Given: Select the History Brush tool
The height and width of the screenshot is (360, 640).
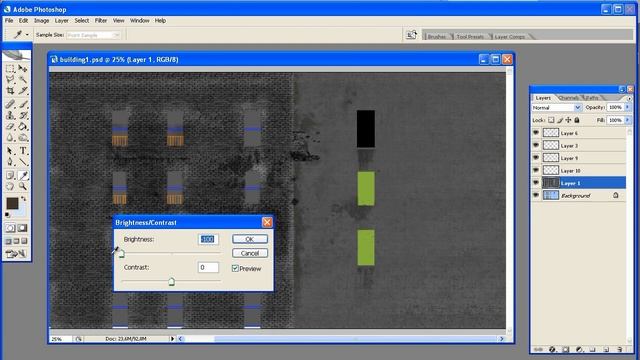Looking at the screenshot, I should click(23, 116).
